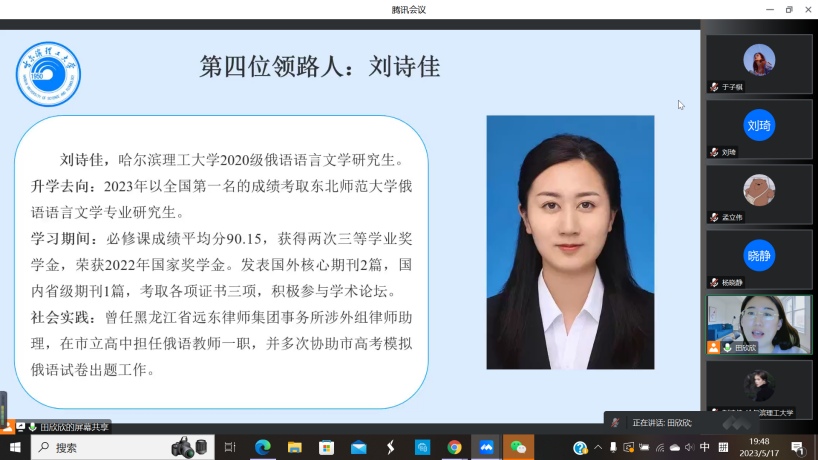Click 于子桐 participant tile

[759, 63]
